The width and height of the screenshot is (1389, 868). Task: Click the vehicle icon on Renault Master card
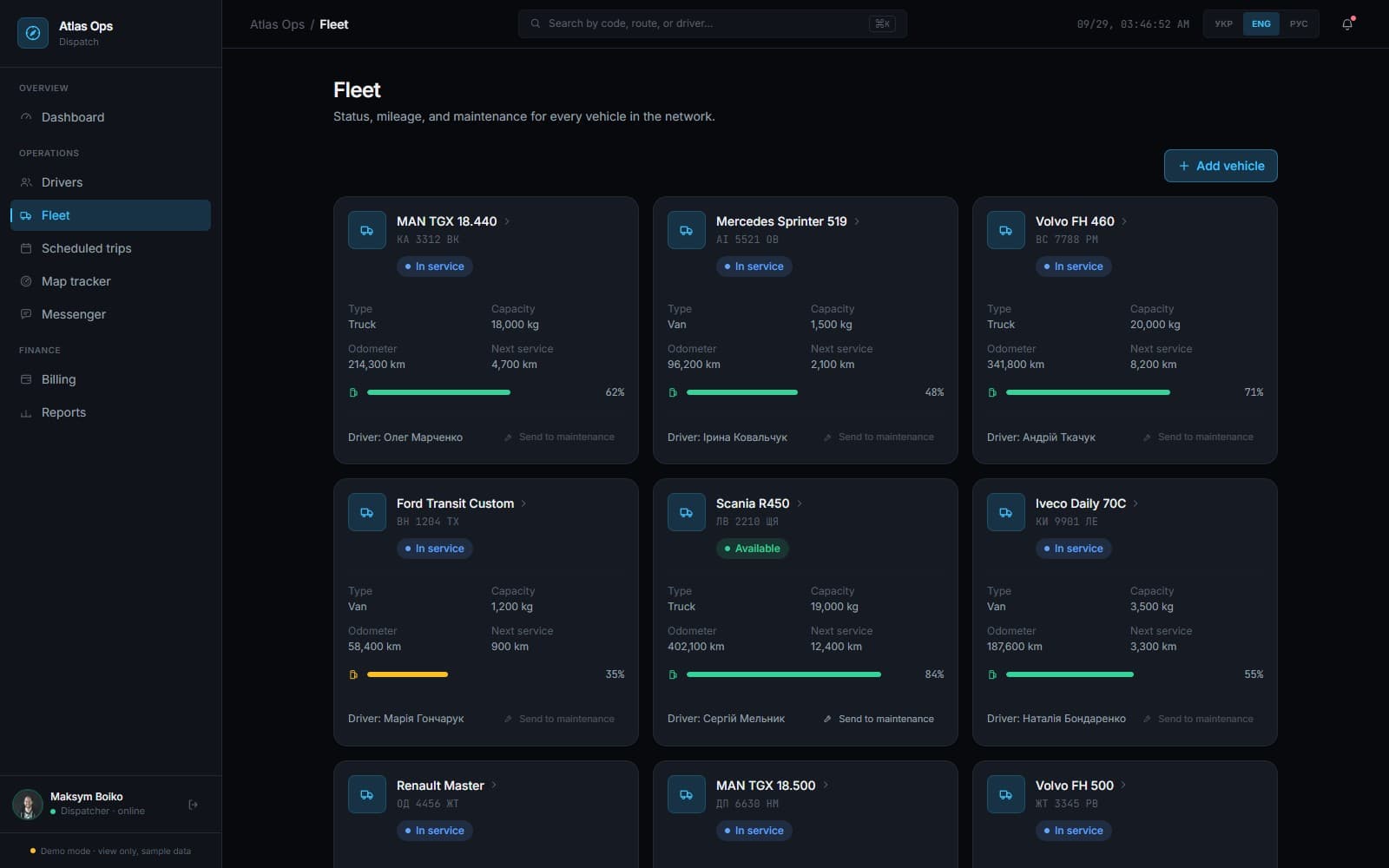pos(367,795)
